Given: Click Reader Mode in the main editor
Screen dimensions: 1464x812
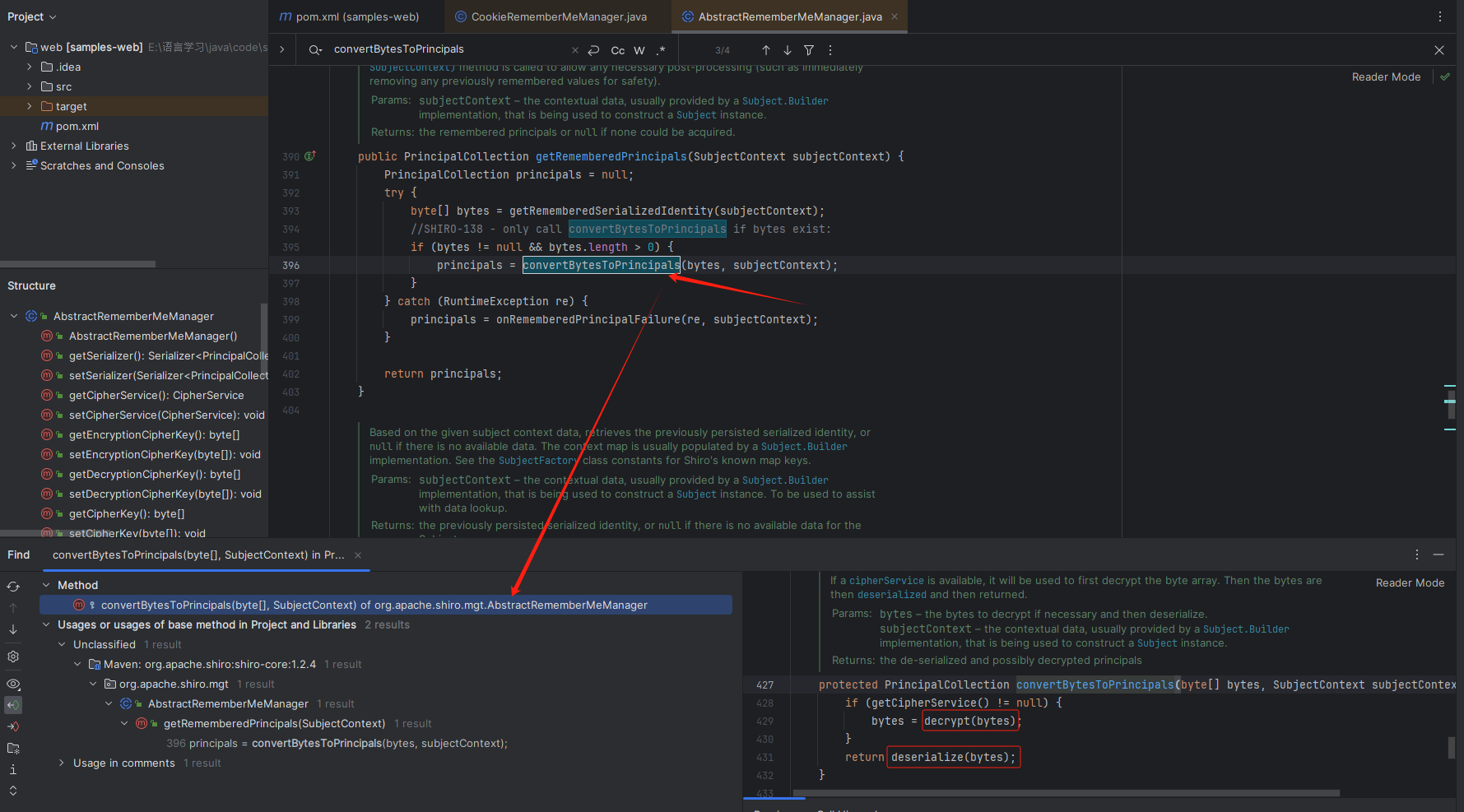Looking at the screenshot, I should (x=1386, y=77).
